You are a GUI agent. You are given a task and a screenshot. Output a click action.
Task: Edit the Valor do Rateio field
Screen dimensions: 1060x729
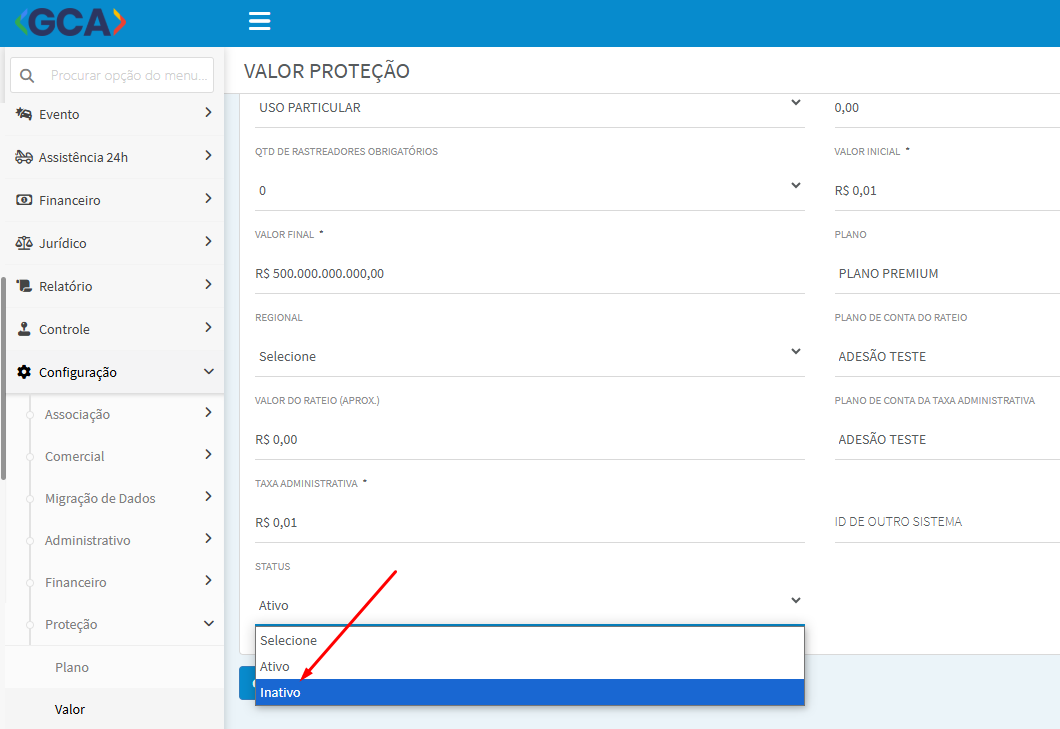point(529,440)
